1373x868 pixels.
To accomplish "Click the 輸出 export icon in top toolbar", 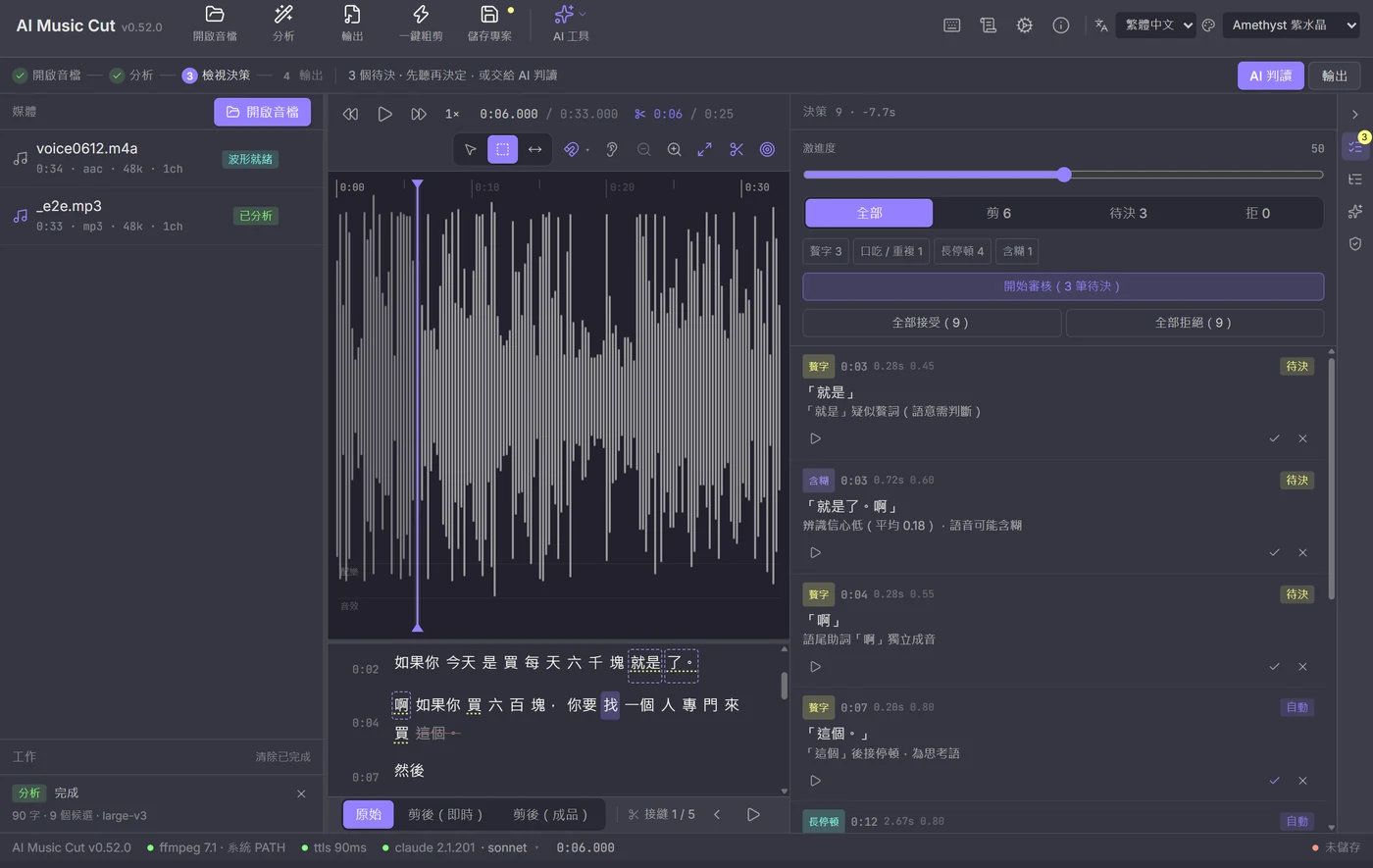I will click(352, 24).
